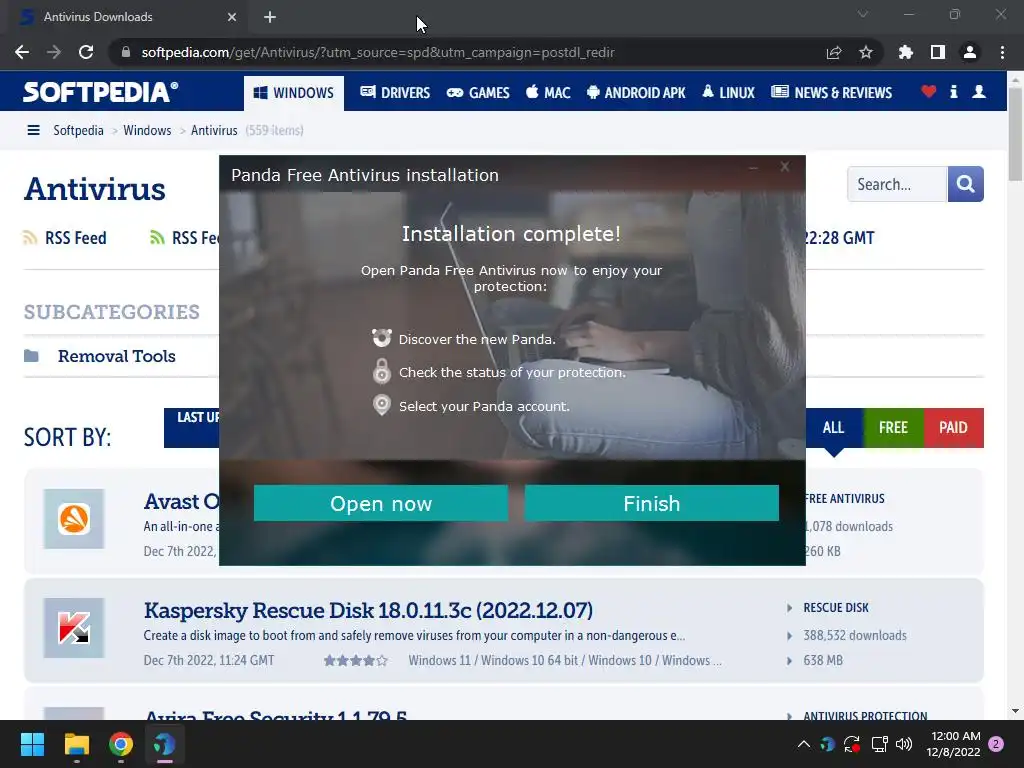Go to the Antivirus breadcrumb link

[214, 130]
